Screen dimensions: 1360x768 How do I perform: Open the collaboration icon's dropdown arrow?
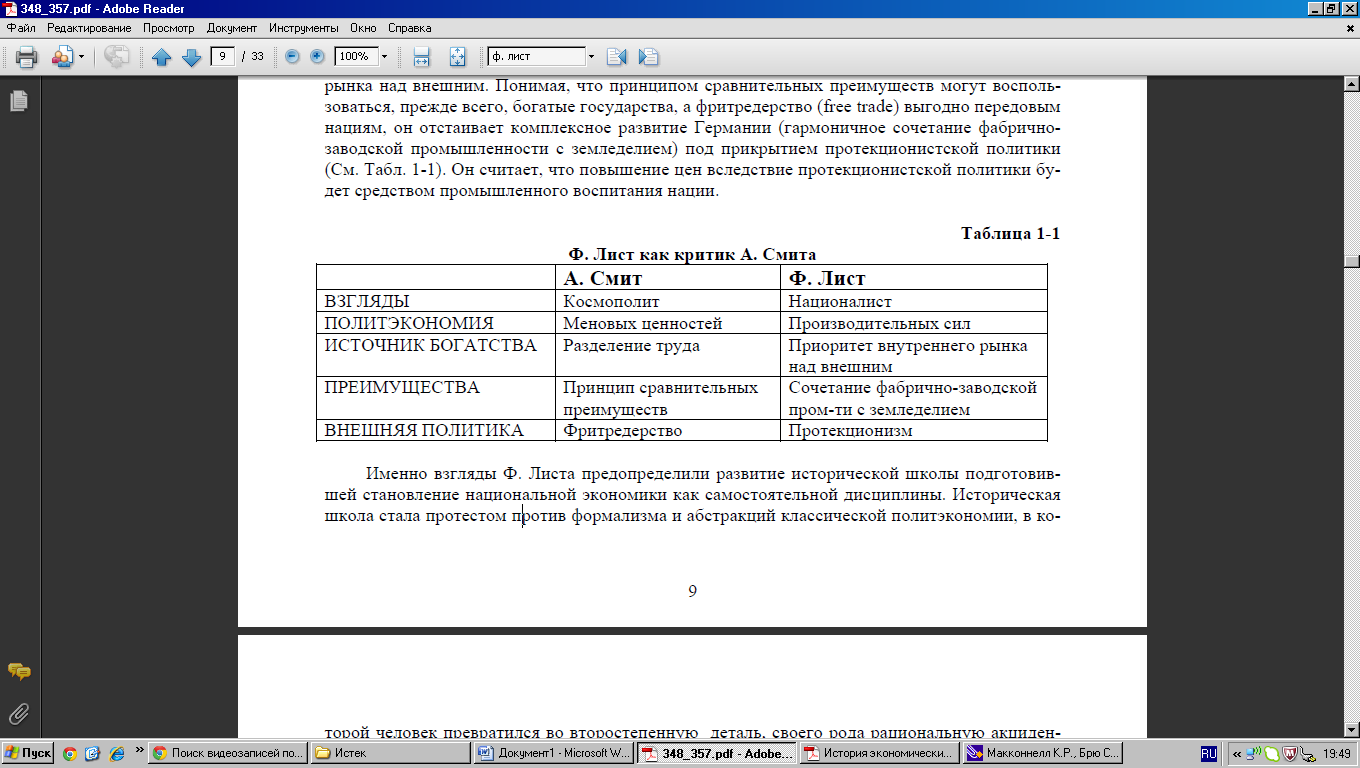point(82,57)
